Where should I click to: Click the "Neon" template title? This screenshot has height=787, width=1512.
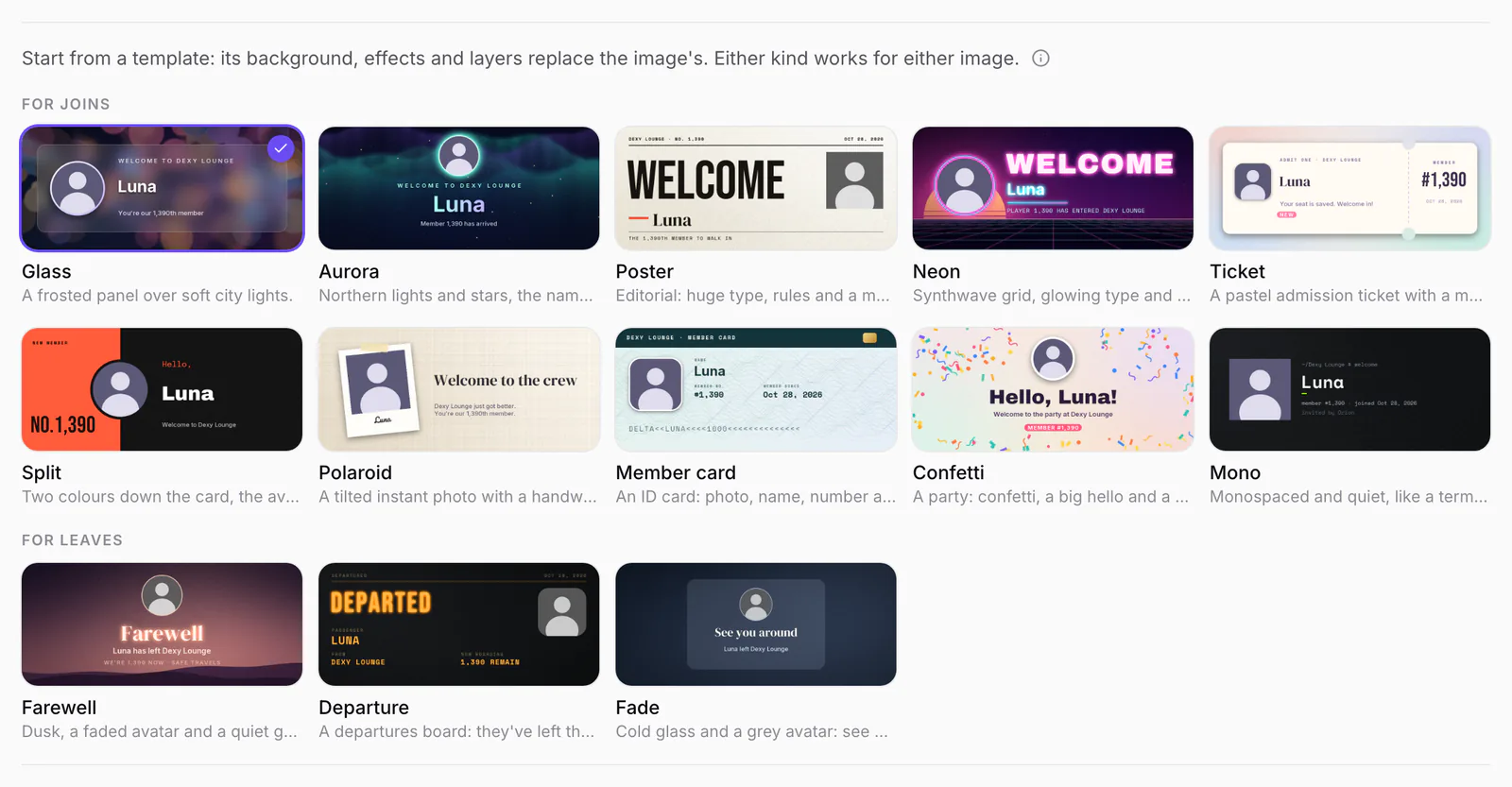(x=936, y=272)
